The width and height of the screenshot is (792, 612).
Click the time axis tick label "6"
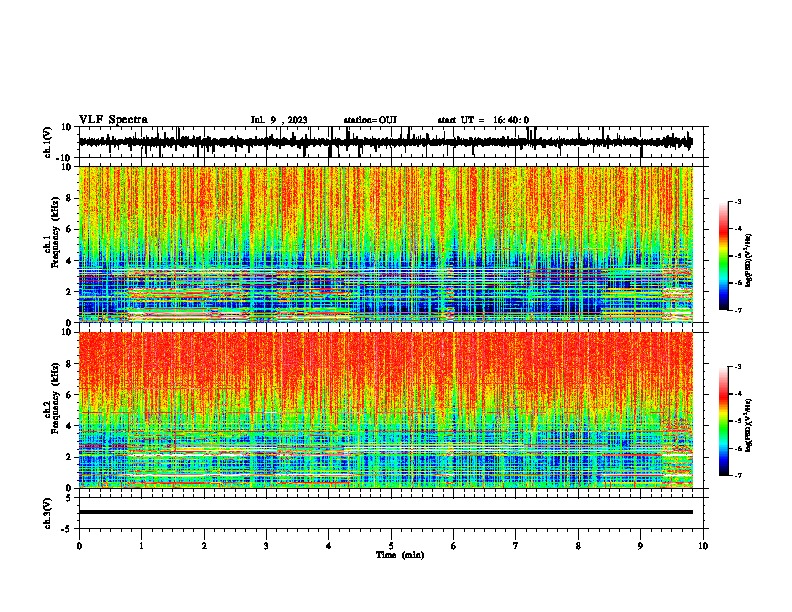(x=454, y=546)
